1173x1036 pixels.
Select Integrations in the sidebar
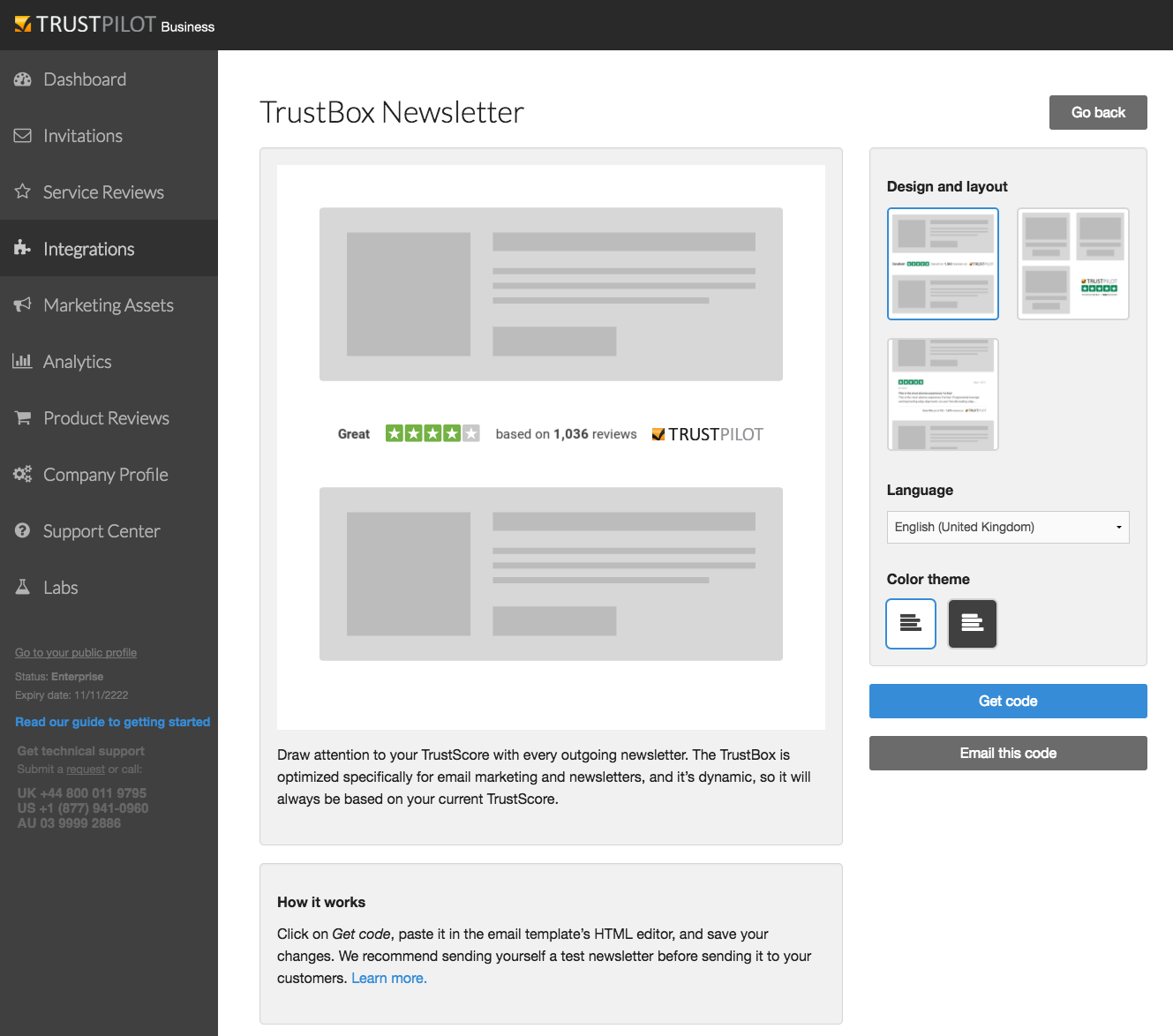(109, 249)
